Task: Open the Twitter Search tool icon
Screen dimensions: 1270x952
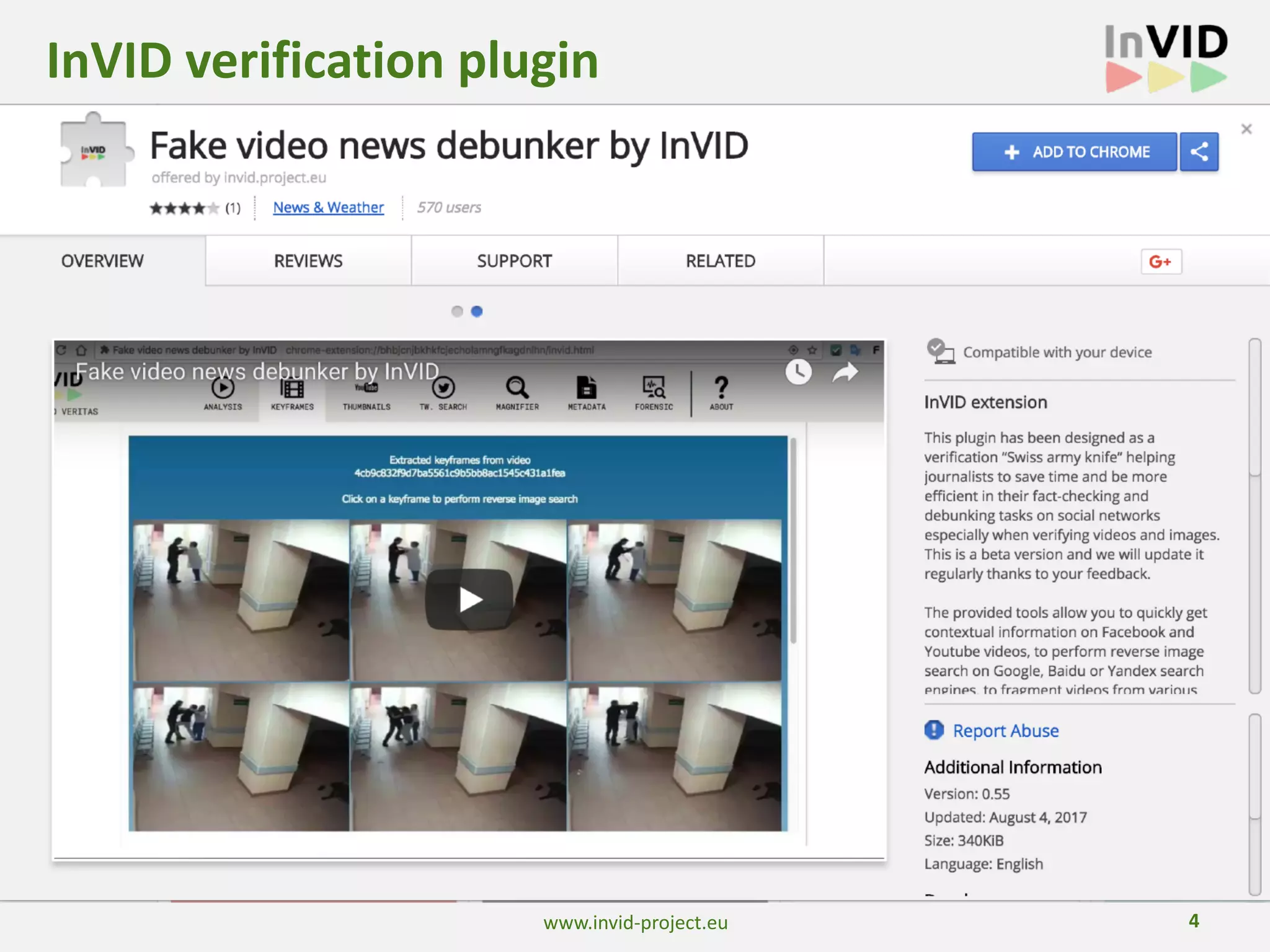Action: pos(443,394)
